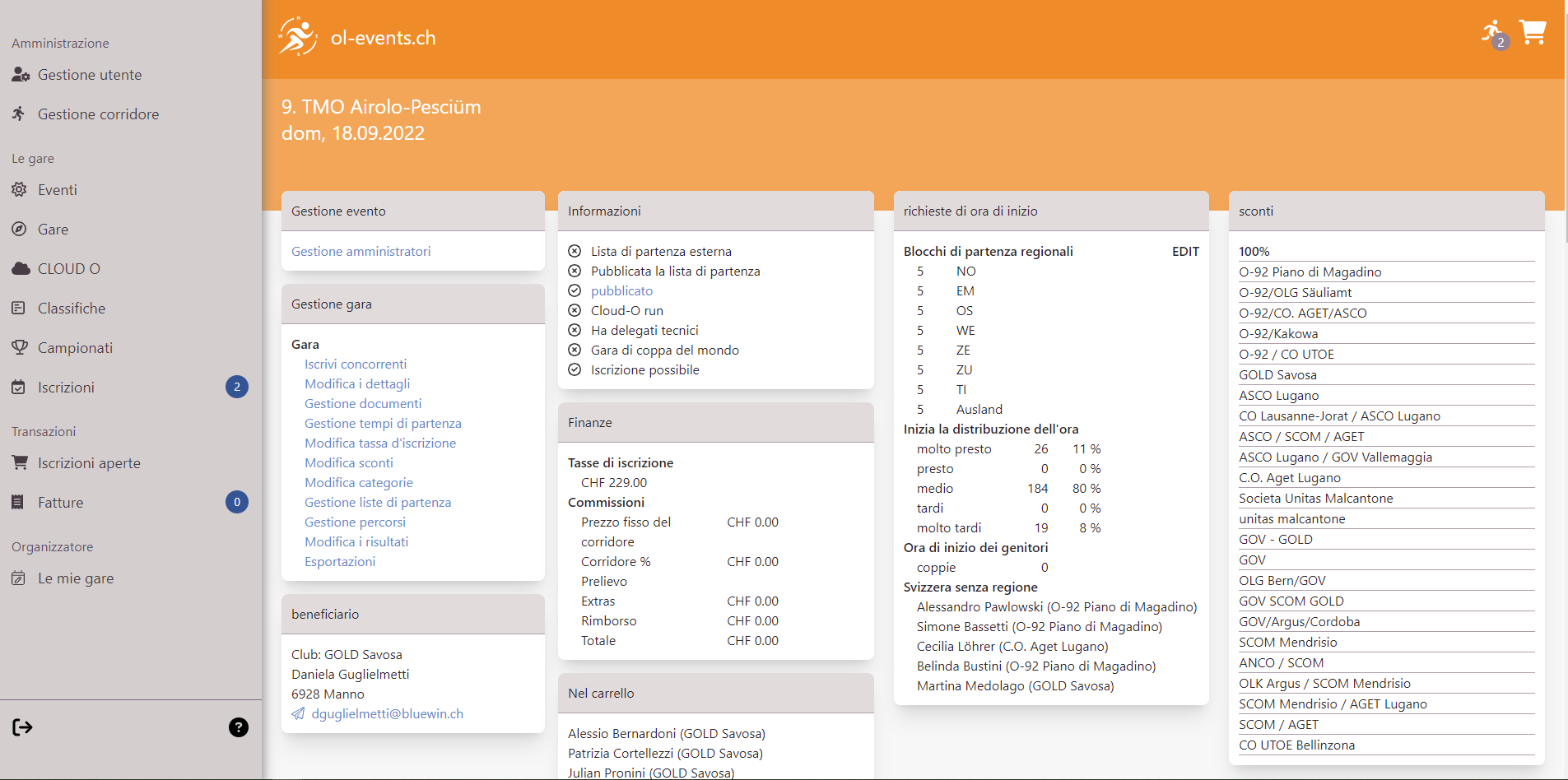This screenshot has height=780, width=1568.
Task: Click the Eventi gear icon
Action: point(19,190)
